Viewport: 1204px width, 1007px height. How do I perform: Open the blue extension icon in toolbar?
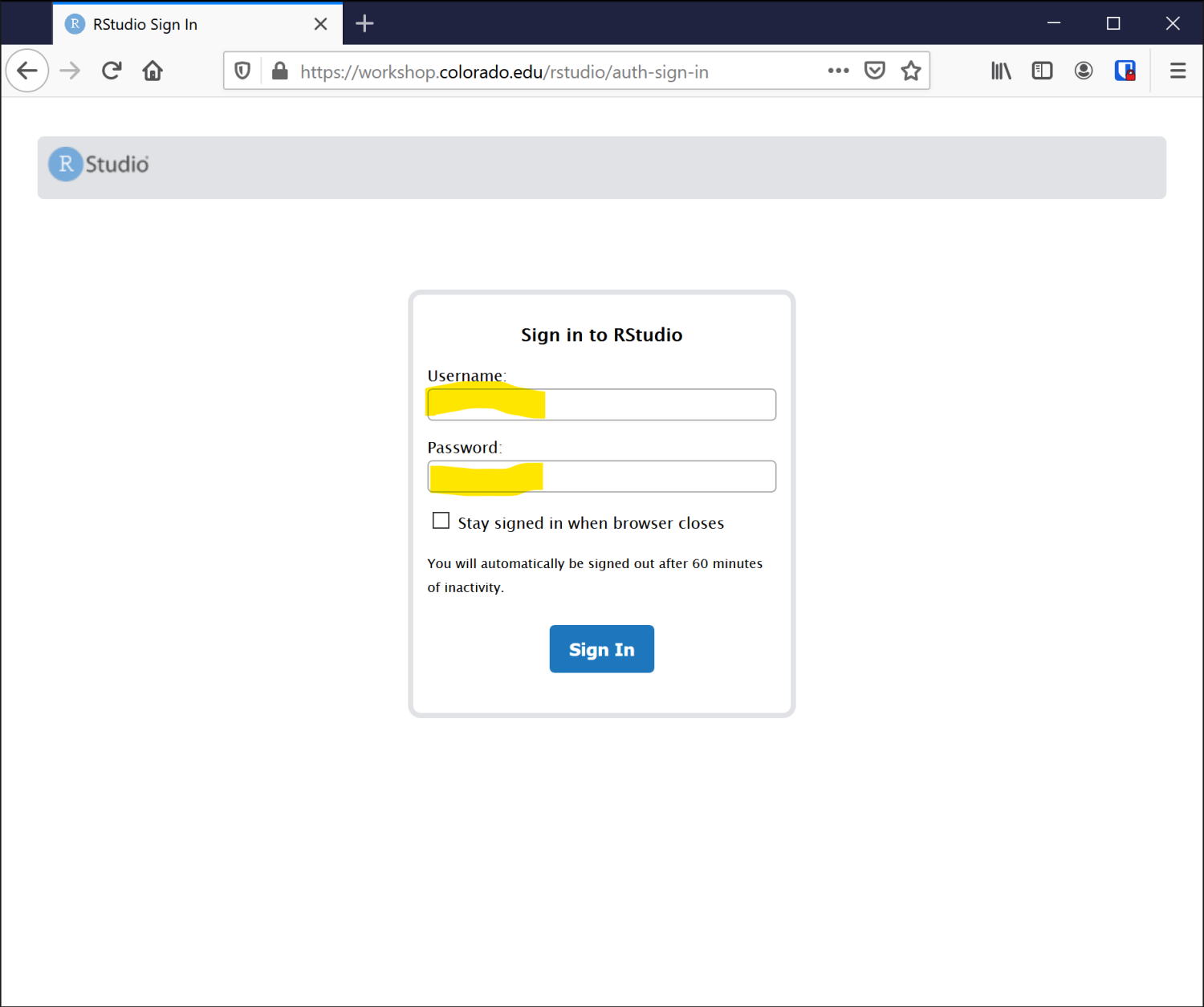(x=1125, y=71)
